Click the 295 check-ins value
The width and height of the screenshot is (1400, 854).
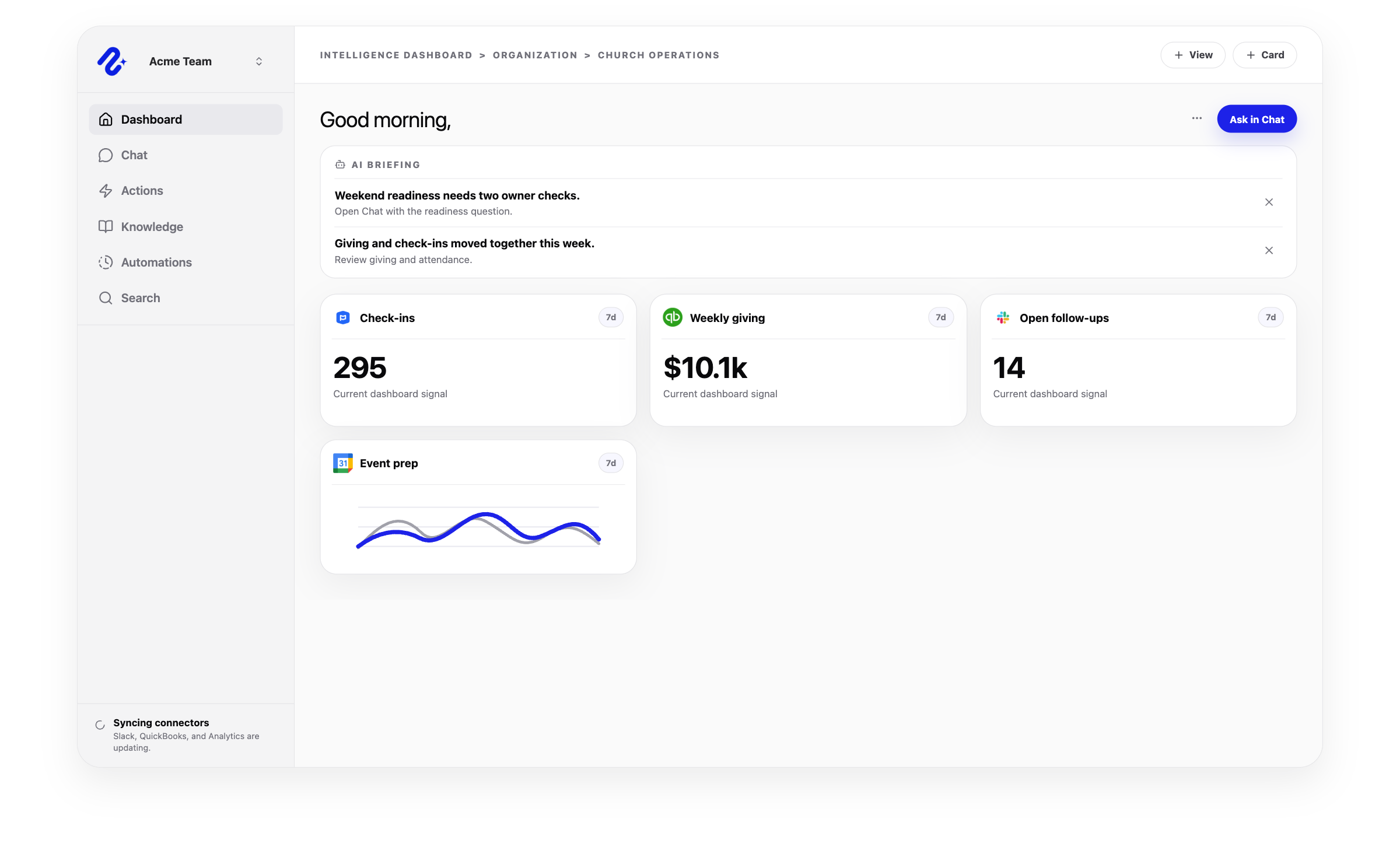360,368
